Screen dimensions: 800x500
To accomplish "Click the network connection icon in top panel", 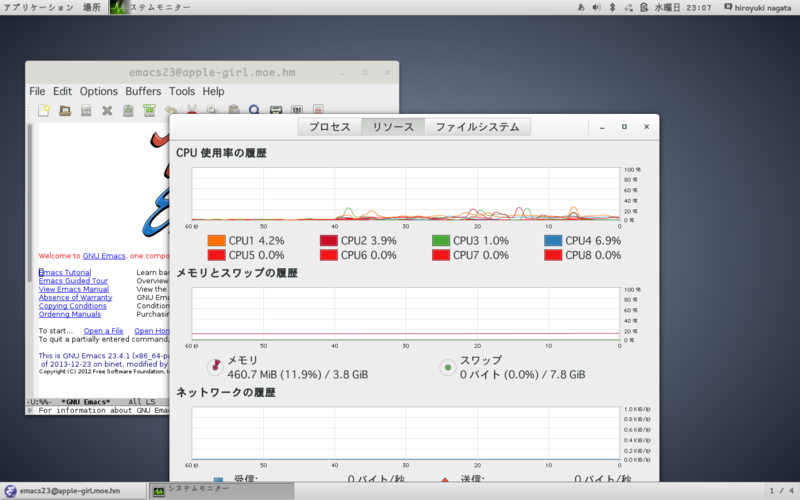I will pos(629,7).
